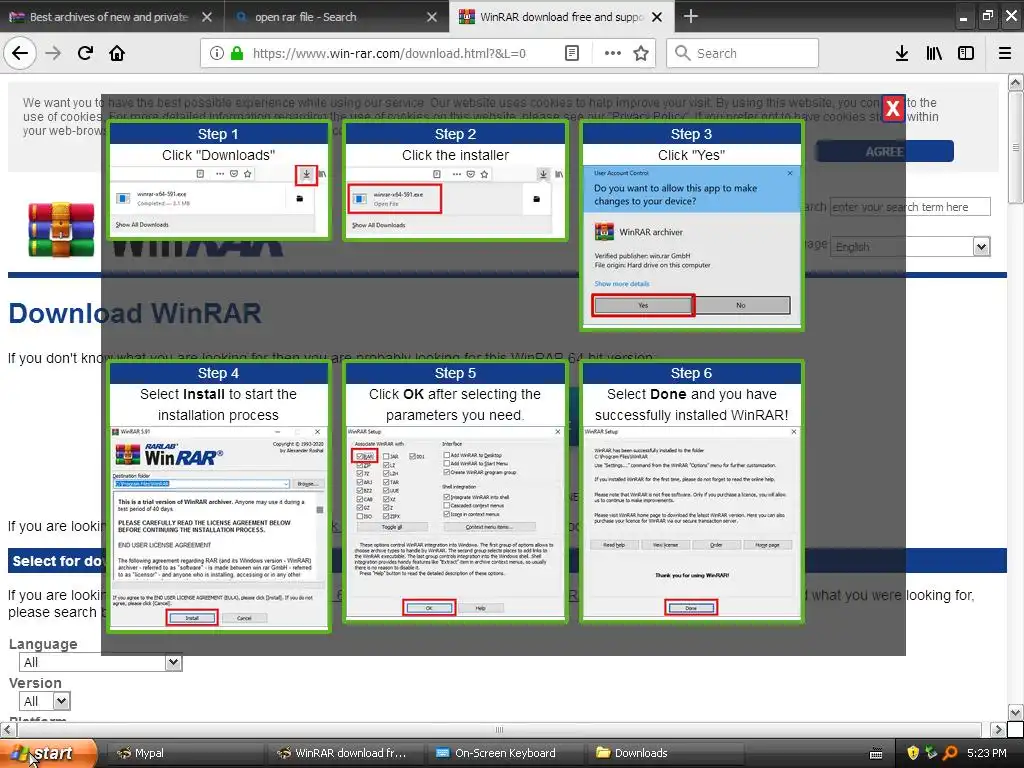Click the 'Download WinRAR' heading
This screenshot has height=768, width=1024.
[x=135, y=313]
